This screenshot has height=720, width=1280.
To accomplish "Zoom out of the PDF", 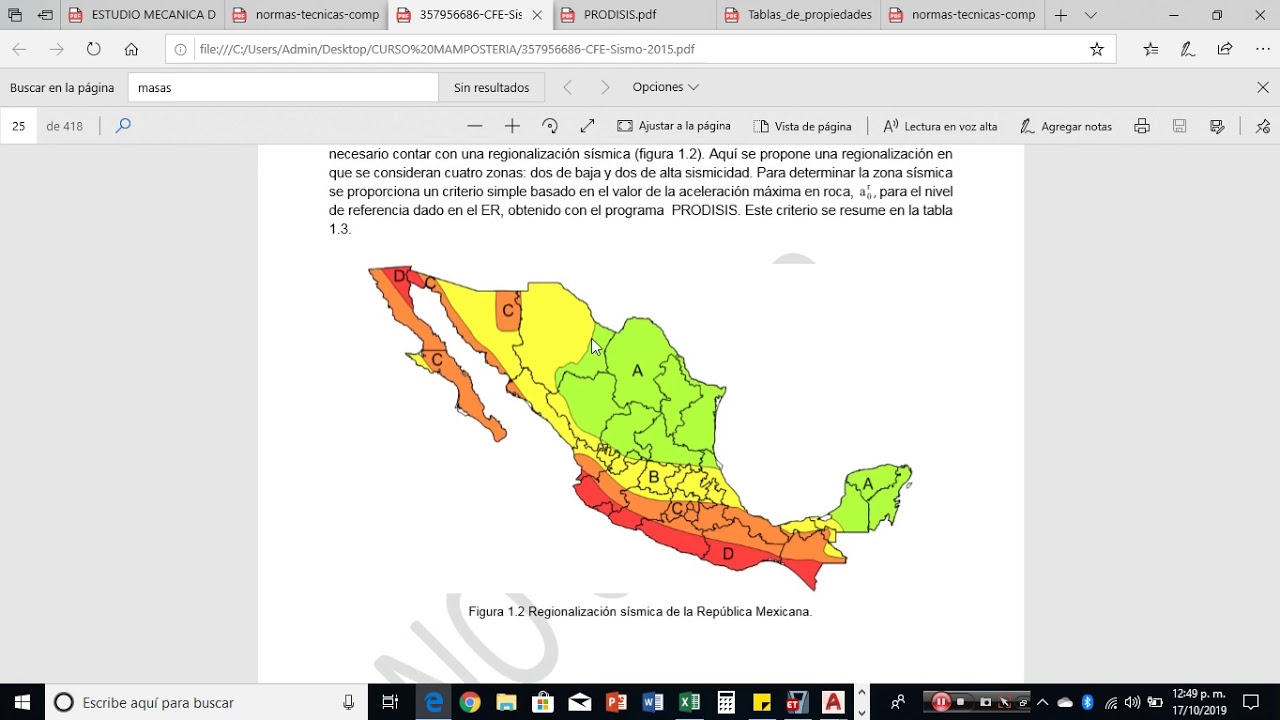I will click(475, 126).
